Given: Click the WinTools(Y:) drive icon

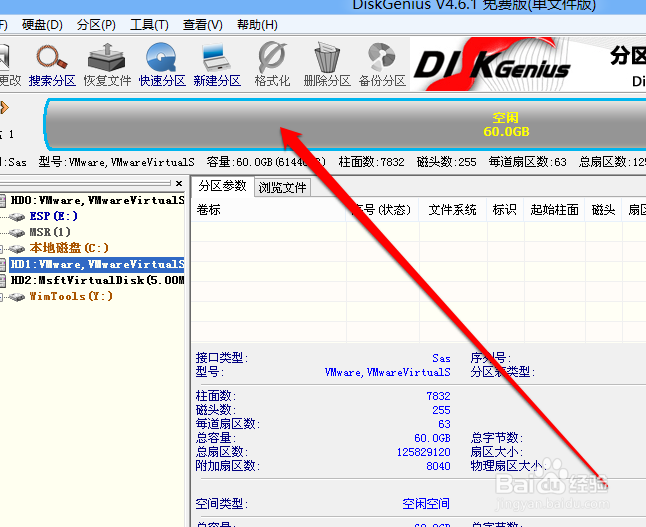Looking at the screenshot, I should [x=17, y=297].
